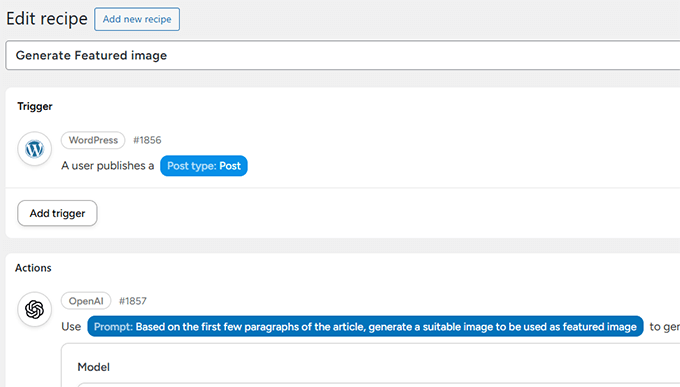Edit the recipe title Generate Featured image
This screenshot has height=387, width=680.
(343, 56)
